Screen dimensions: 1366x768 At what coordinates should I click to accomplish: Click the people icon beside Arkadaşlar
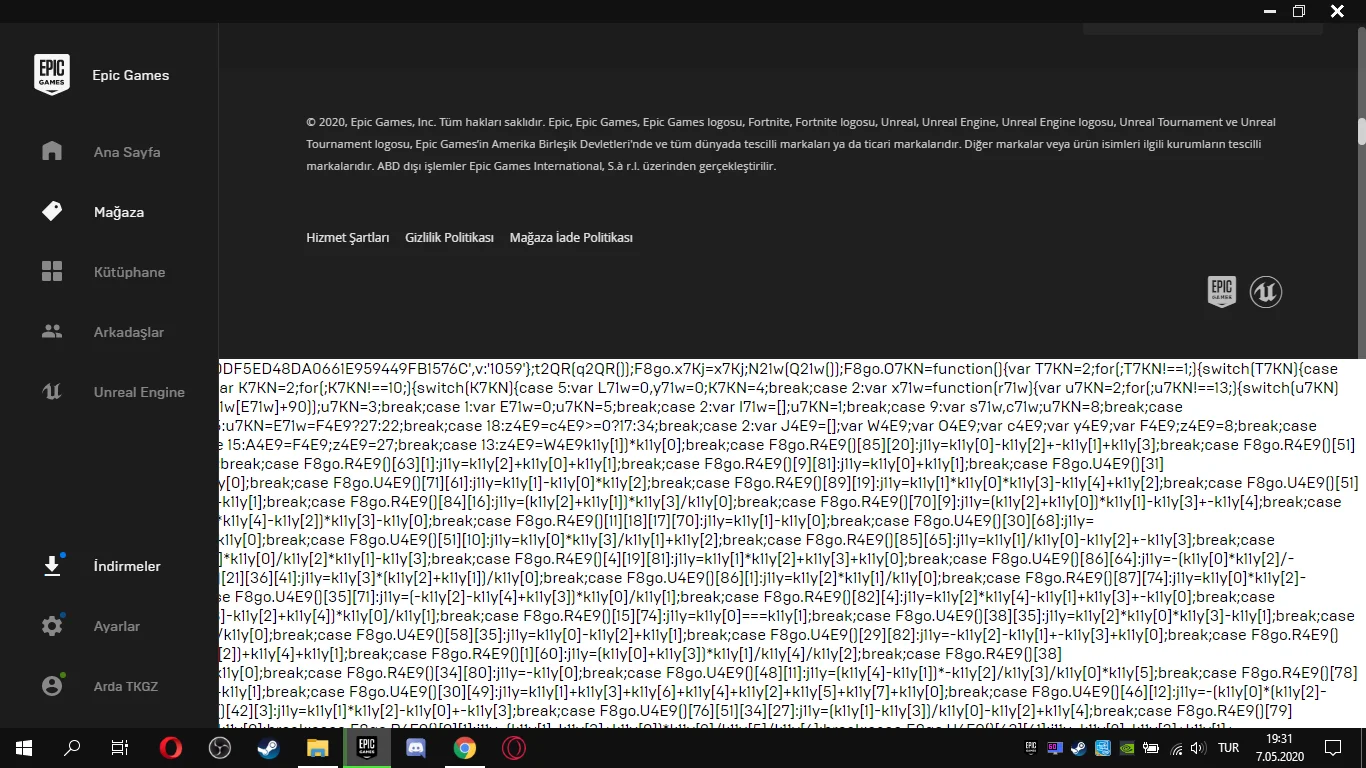coord(52,331)
